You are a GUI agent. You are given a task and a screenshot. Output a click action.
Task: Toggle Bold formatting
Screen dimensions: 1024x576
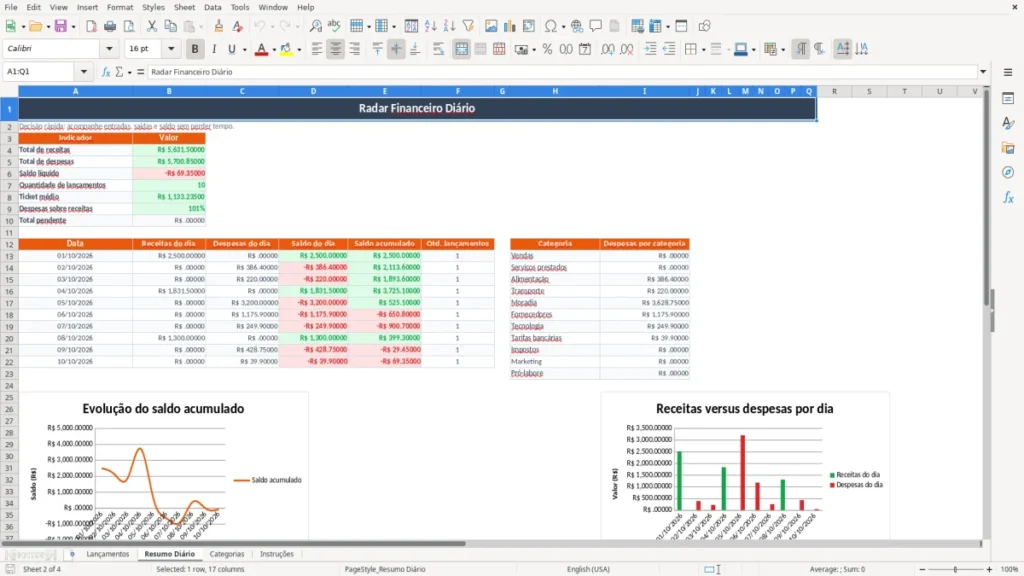pos(195,49)
